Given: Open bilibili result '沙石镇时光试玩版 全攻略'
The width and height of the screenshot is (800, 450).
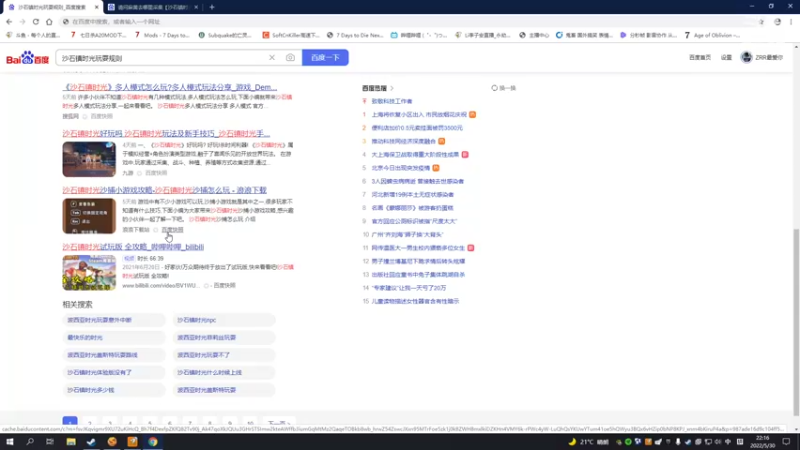Looking at the screenshot, I should (x=133, y=247).
